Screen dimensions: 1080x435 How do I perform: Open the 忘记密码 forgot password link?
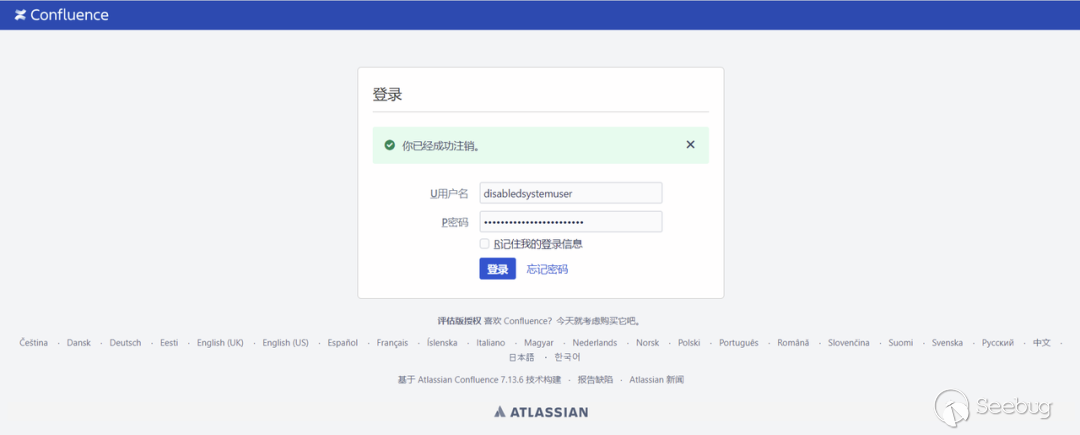pyautogui.click(x=548, y=269)
